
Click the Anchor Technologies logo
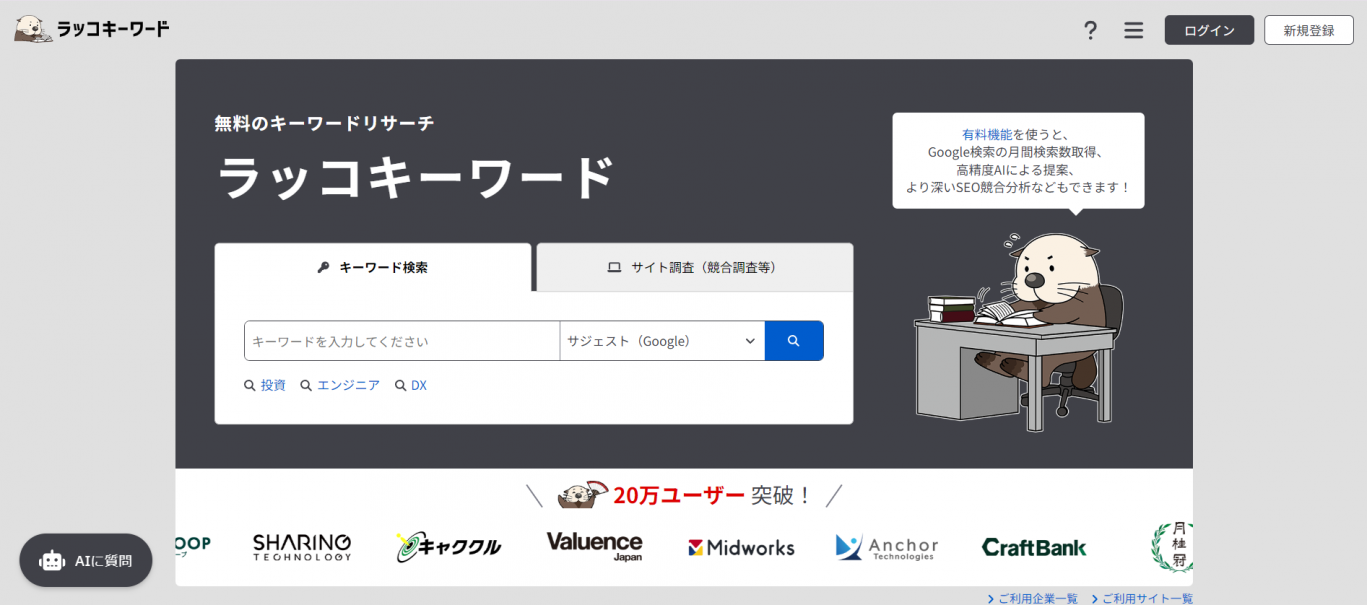[887, 547]
